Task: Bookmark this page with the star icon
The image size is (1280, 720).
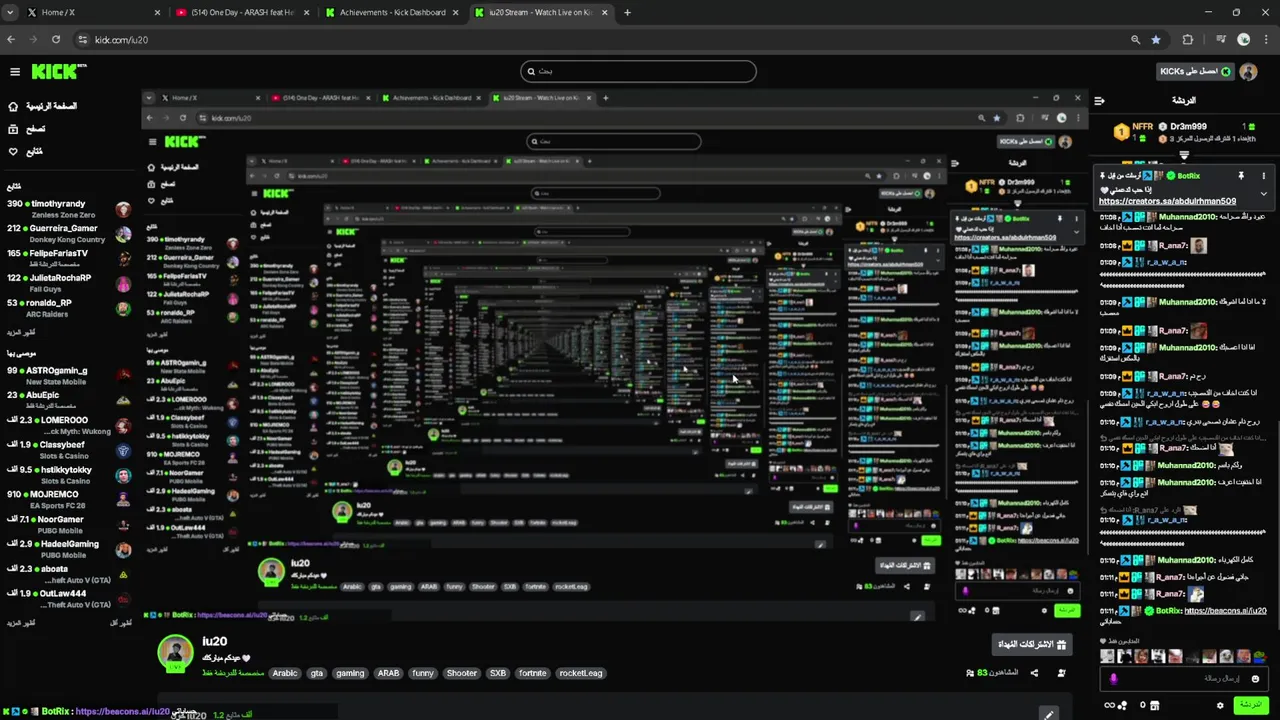Action: pos(1156,40)
